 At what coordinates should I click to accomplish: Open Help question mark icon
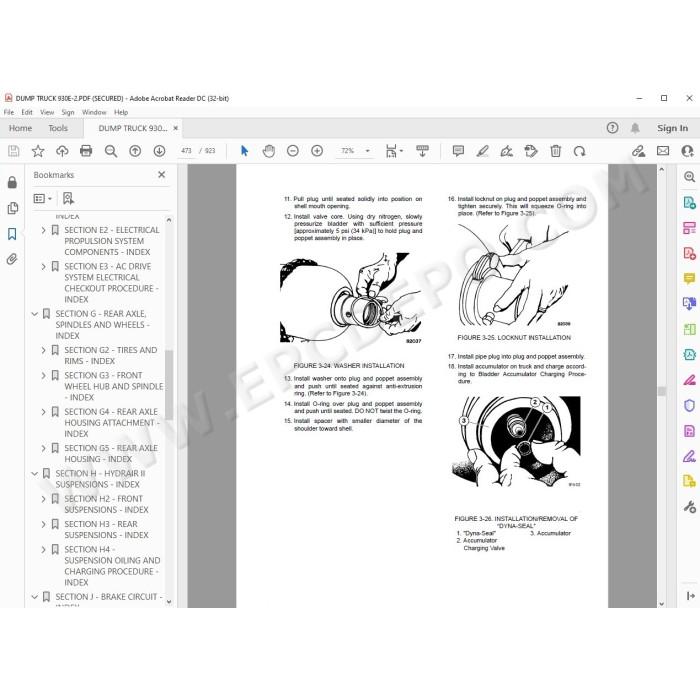pyautogui.click(x=612, y=128)
